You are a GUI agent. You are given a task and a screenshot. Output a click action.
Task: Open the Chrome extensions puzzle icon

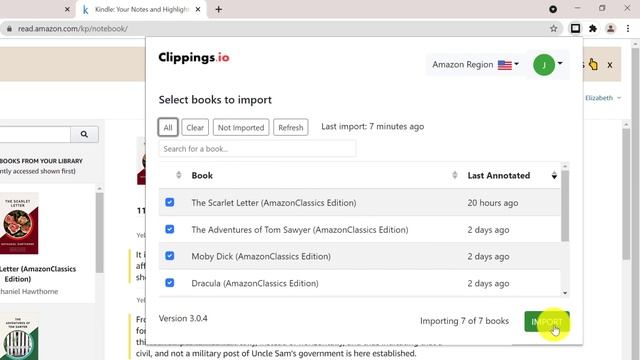click(x=593, y=29)
